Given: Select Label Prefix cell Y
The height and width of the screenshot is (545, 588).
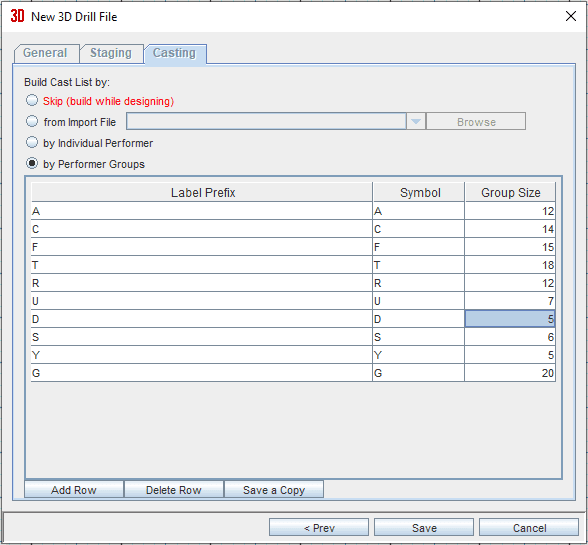Looking at the screenshot, I should pos(202,355).
